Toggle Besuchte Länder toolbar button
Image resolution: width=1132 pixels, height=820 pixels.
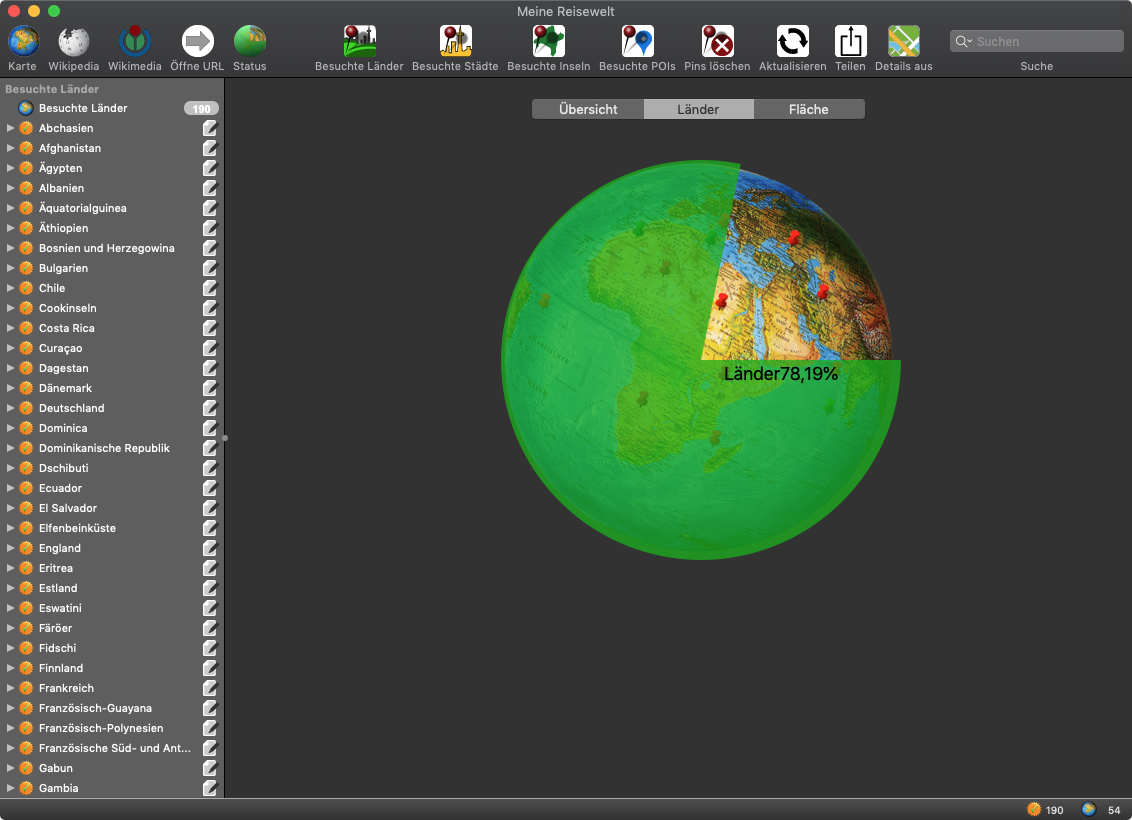point(359,42)
